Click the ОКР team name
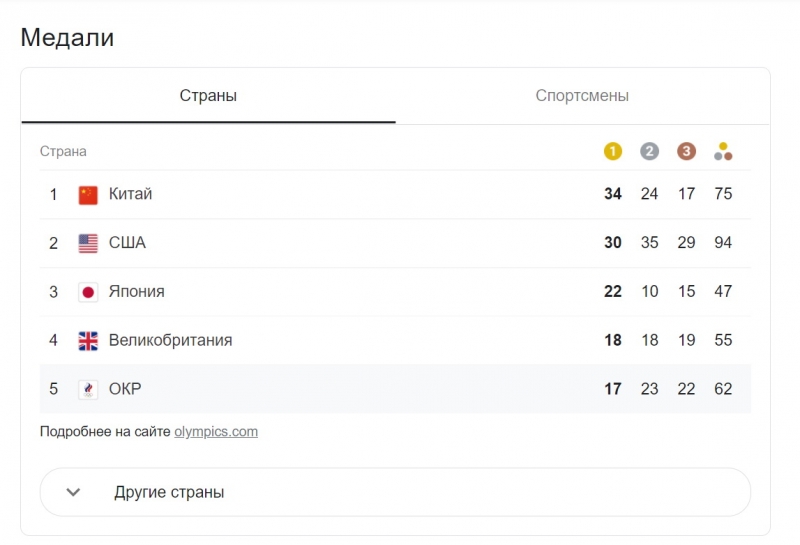The height and width of the screenshot is (545, 800). tap(125, 390)
